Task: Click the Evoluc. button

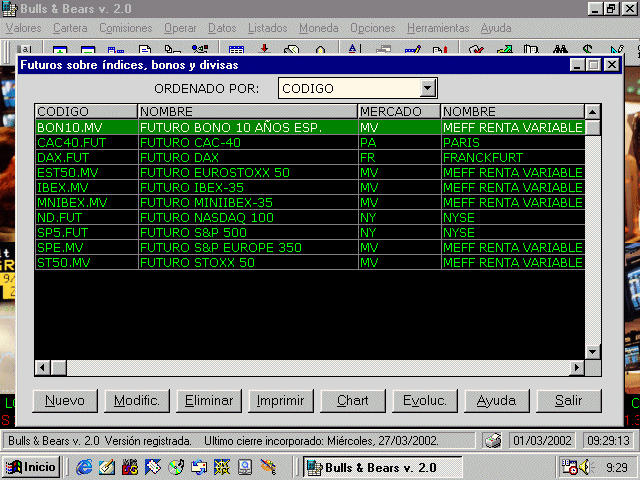Action: click(424, 401)
